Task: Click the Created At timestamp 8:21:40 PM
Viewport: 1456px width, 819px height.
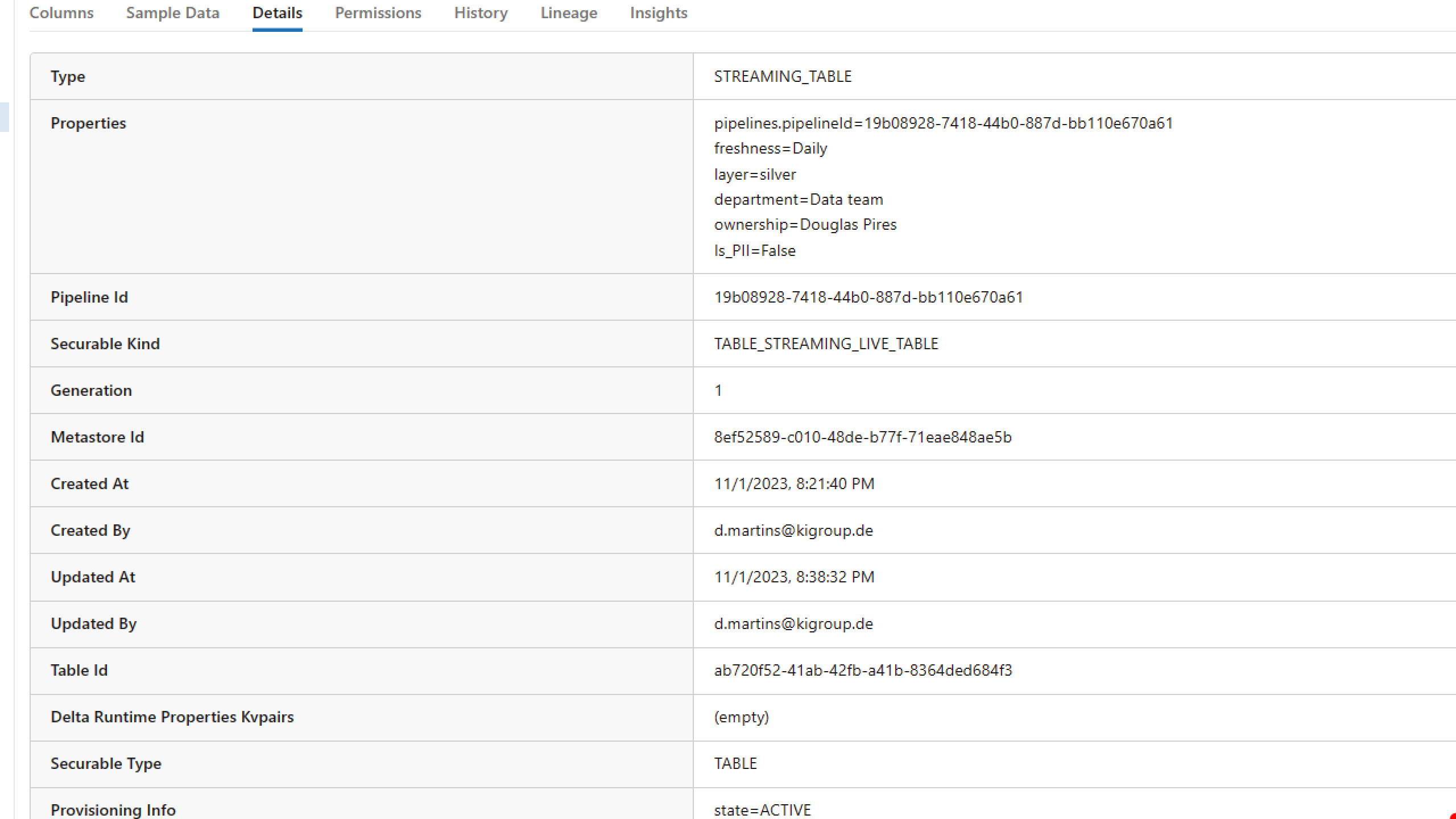Action: coord(795,484)
